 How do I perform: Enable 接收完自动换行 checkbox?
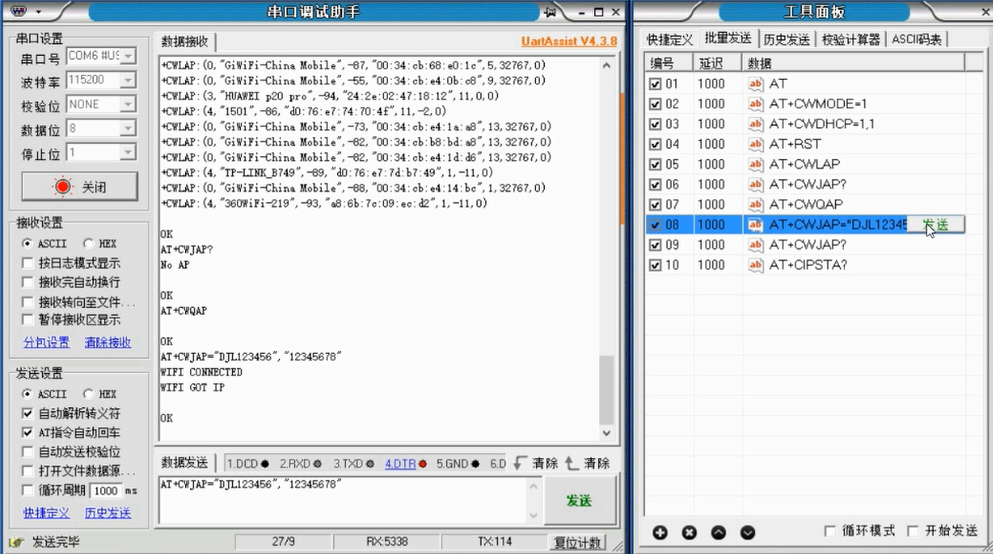point(27,282)
